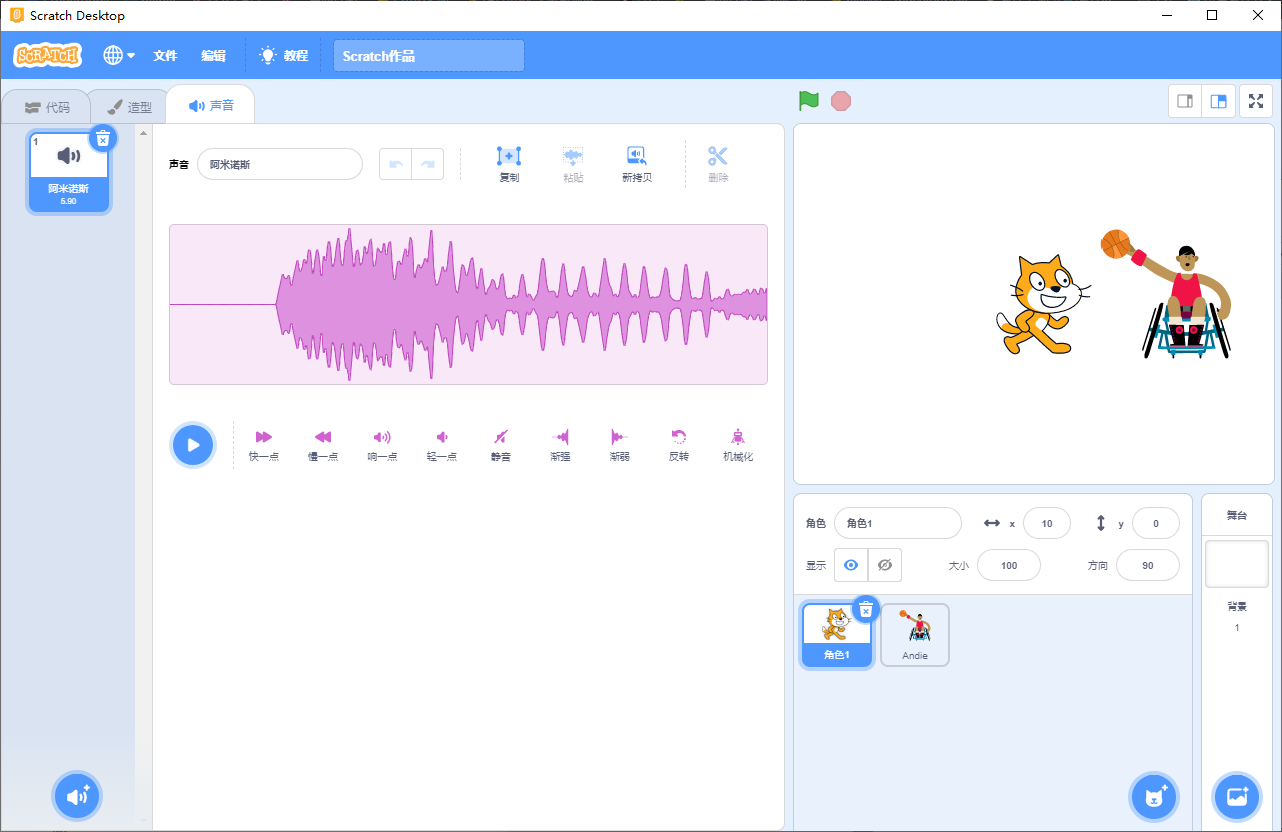The height and width of the screenshot is (832, 1282).
Task: Apply the 机械化 robot effect
Action: tap(738, 445)
